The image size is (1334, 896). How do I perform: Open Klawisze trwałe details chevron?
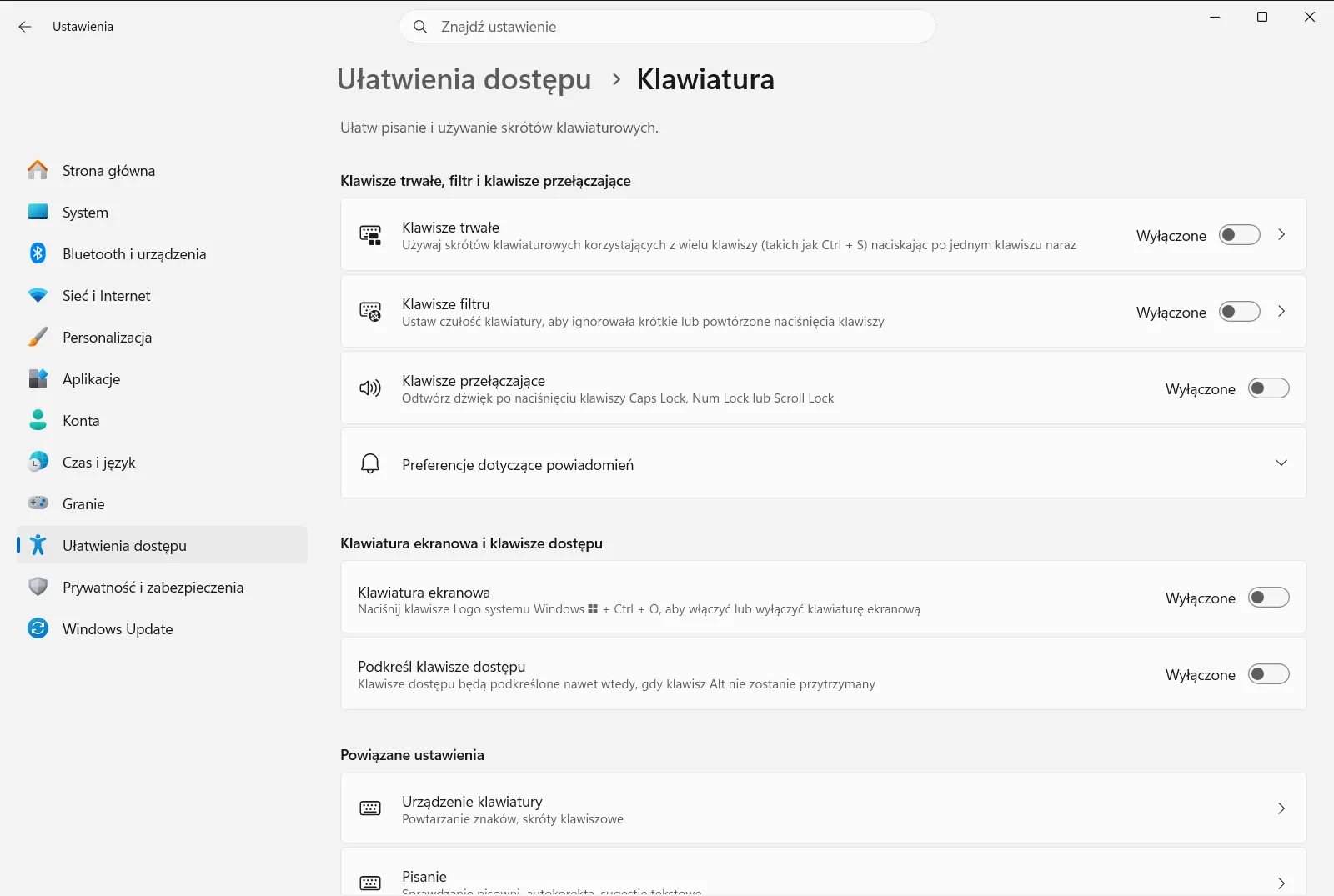click(x=1281, y=235)
